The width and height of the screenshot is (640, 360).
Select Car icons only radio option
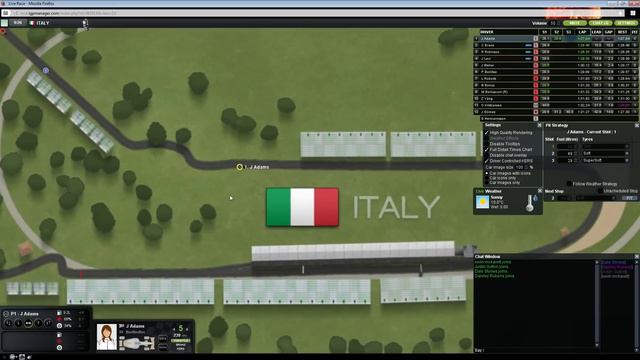487,178
